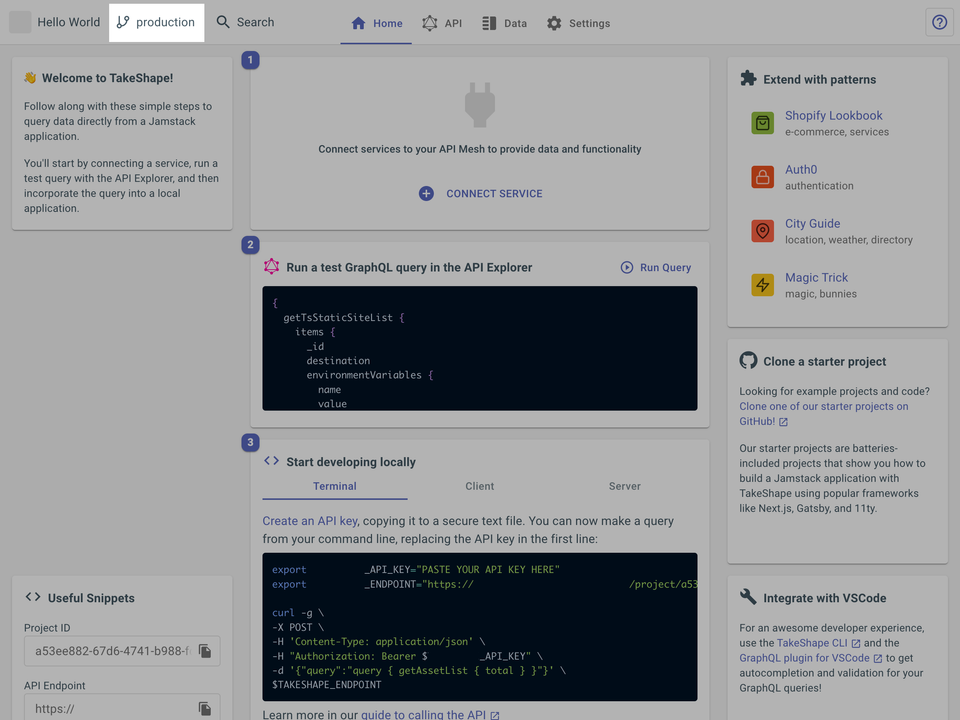Click the Magic Trick lightning icon
960x720 pixels.
click(763, 285)
